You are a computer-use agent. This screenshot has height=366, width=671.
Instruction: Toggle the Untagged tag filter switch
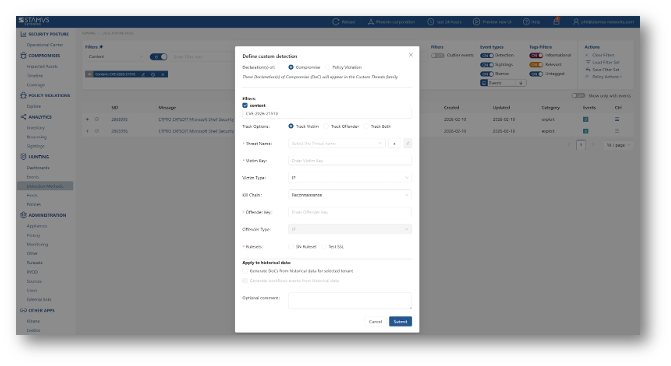tap(536, 74)
